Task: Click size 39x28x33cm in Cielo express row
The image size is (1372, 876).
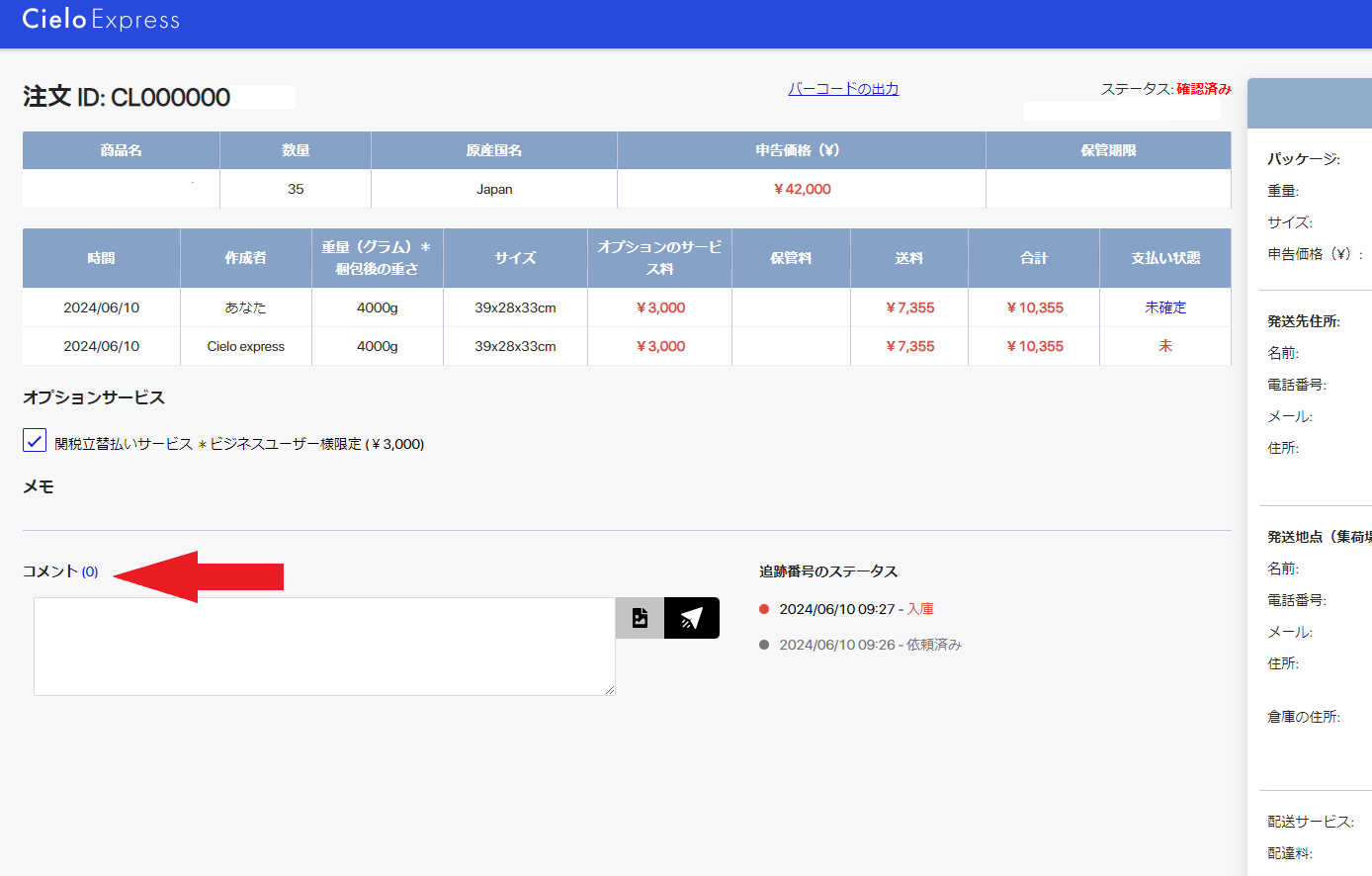Action: click(x=515, y=346)
